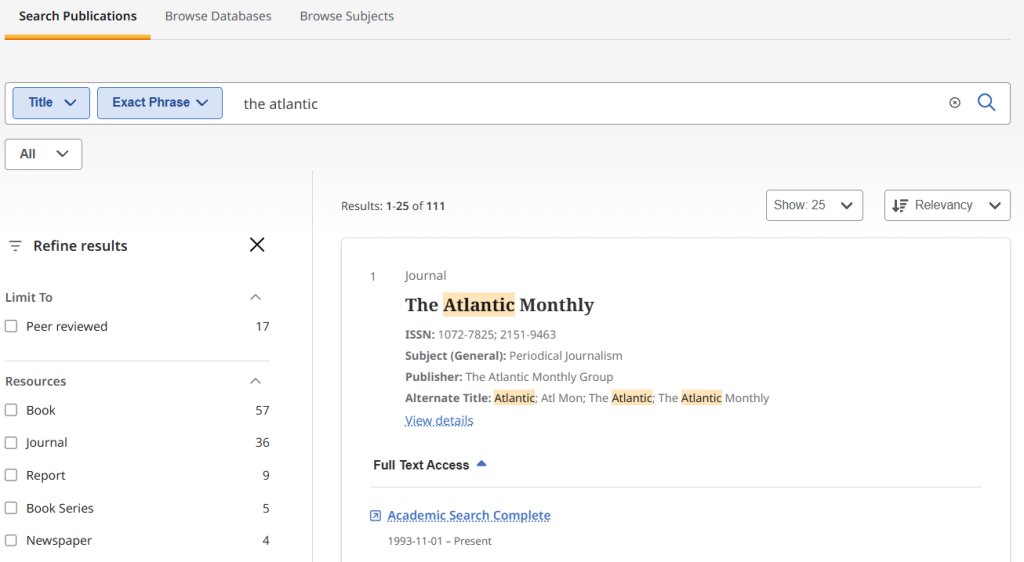Switch to the Search Publications tab
The height and width of the screenshot is (562, 1024).
78,16
